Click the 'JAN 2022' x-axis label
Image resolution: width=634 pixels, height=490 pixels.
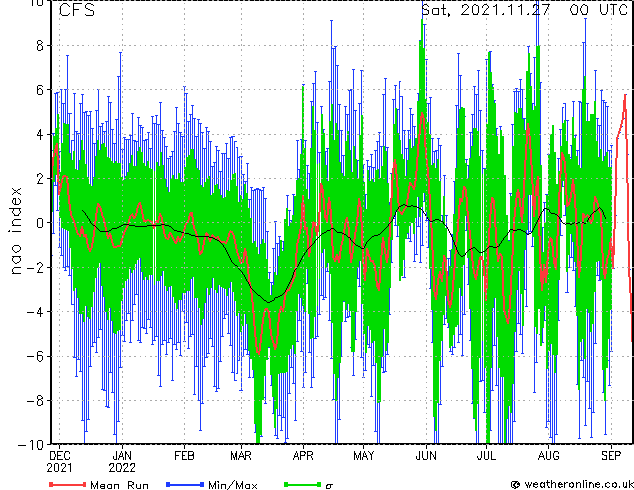click(122, 462)
